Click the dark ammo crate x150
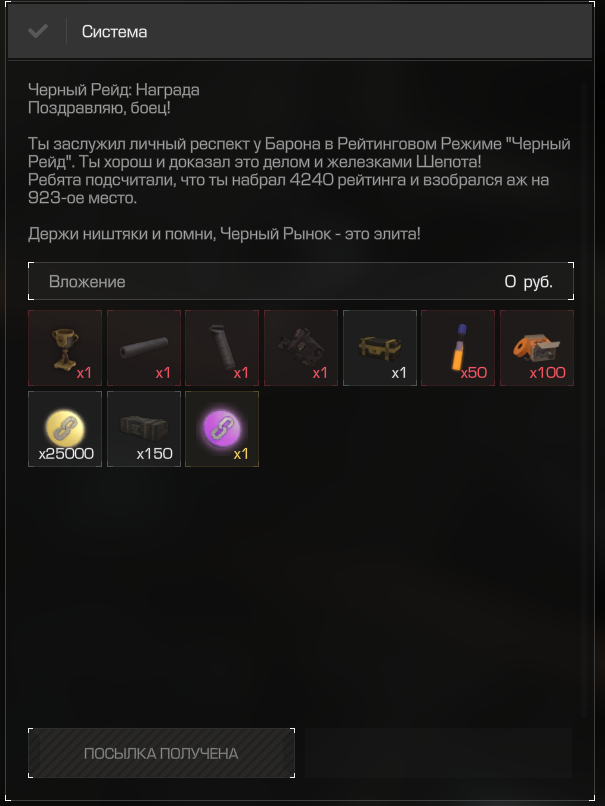The image size is (605, 806). click(144, 429)
